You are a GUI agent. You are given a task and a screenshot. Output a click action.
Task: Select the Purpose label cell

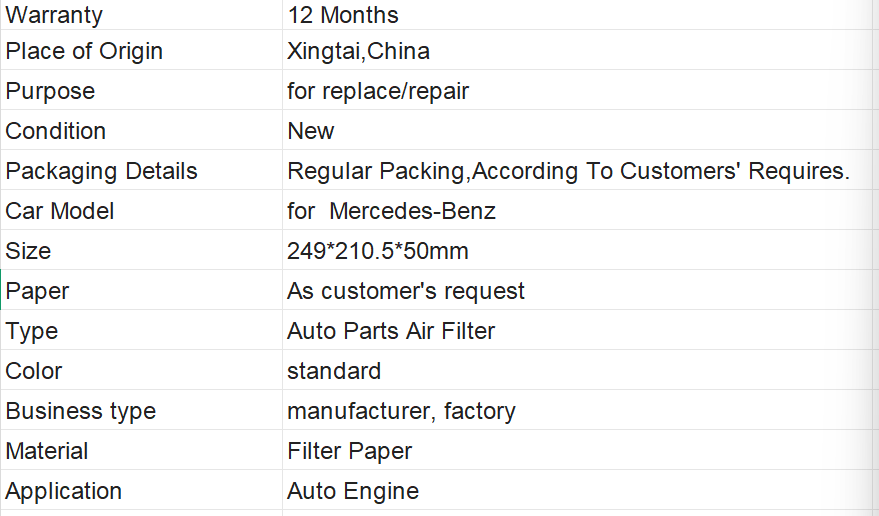(x=141, y=90)
